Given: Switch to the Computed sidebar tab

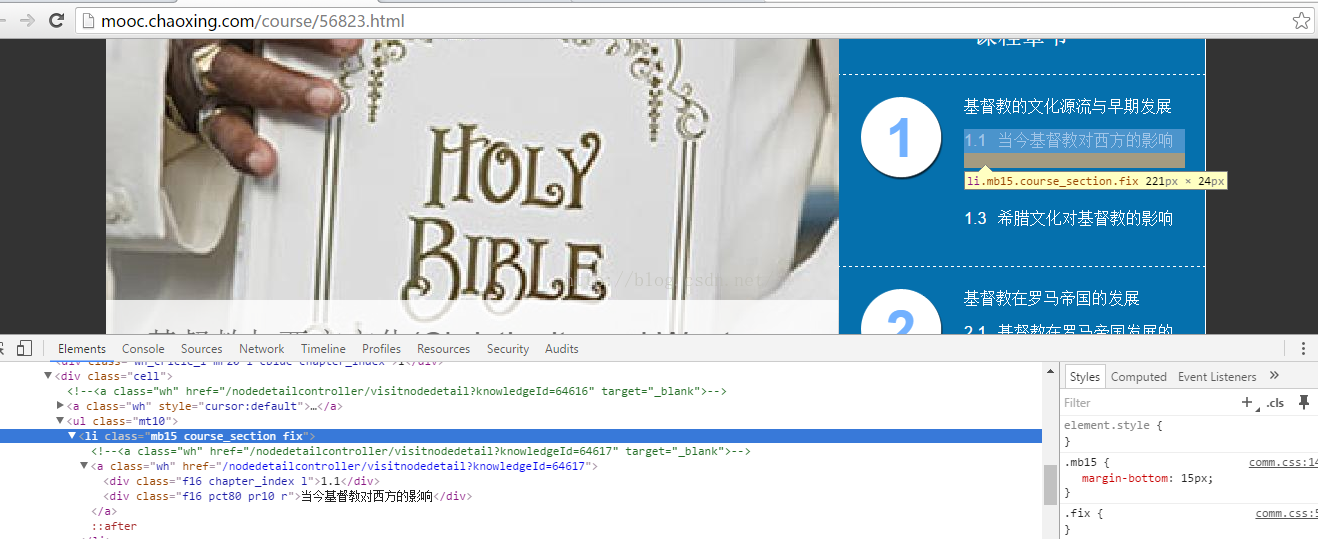Looking at the screenshot, I should click(x=1139, y=377).
